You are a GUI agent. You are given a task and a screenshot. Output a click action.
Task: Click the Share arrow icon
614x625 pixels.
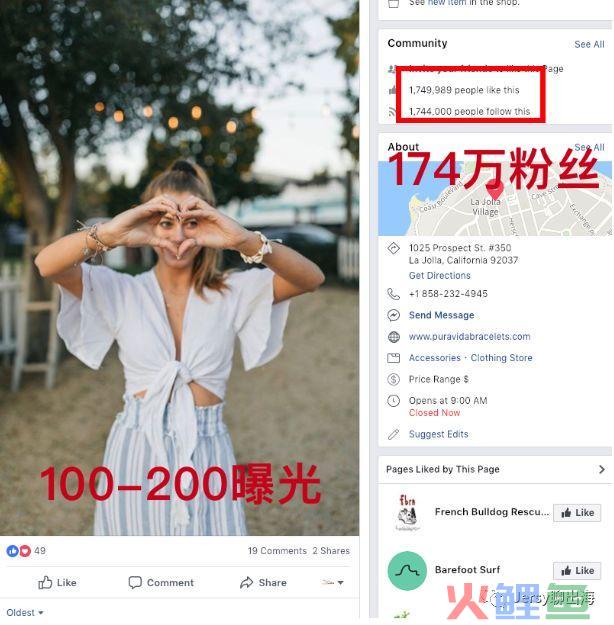[246, 582]
